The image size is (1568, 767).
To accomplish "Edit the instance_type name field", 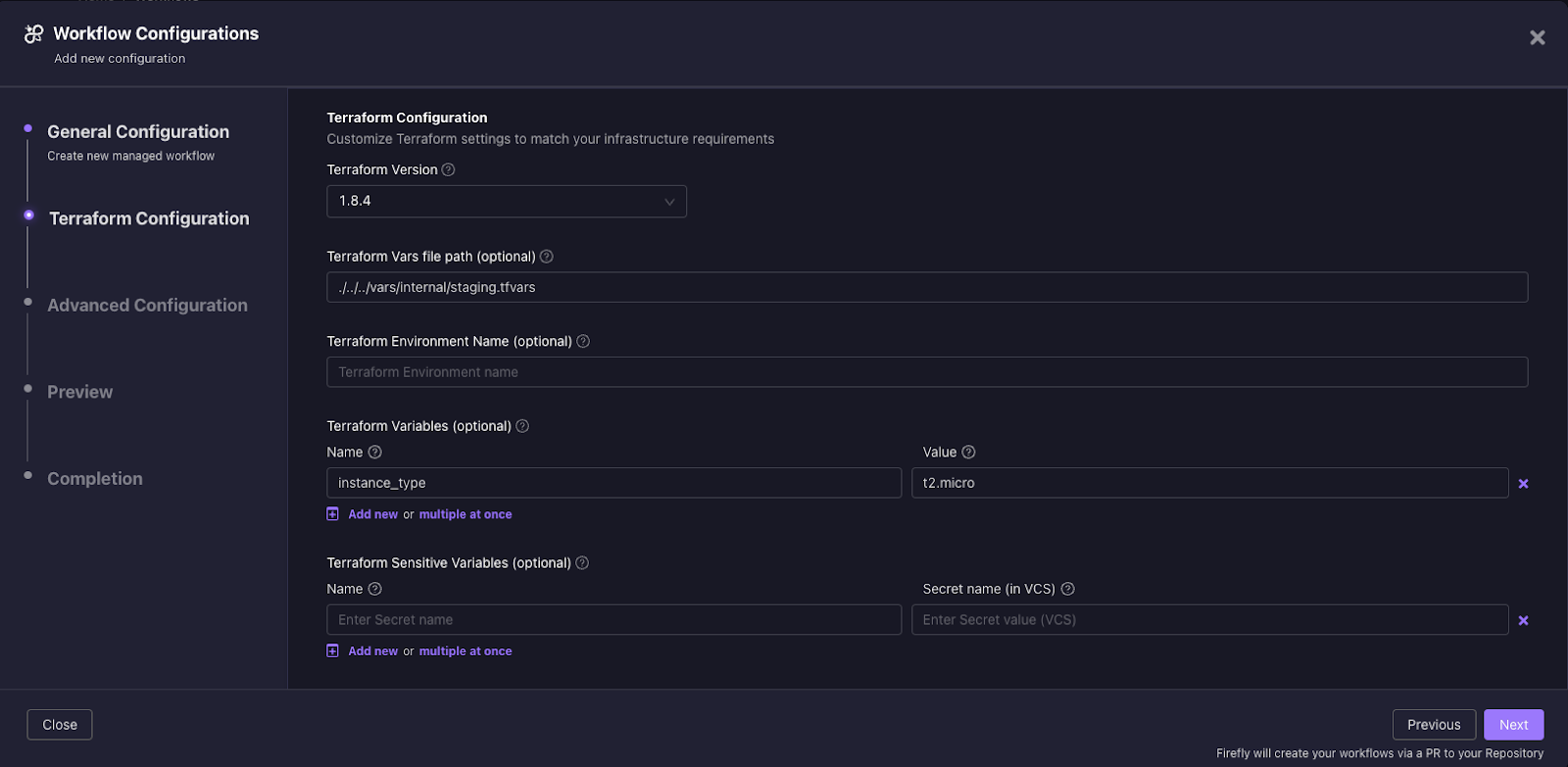I will (613, 483).
